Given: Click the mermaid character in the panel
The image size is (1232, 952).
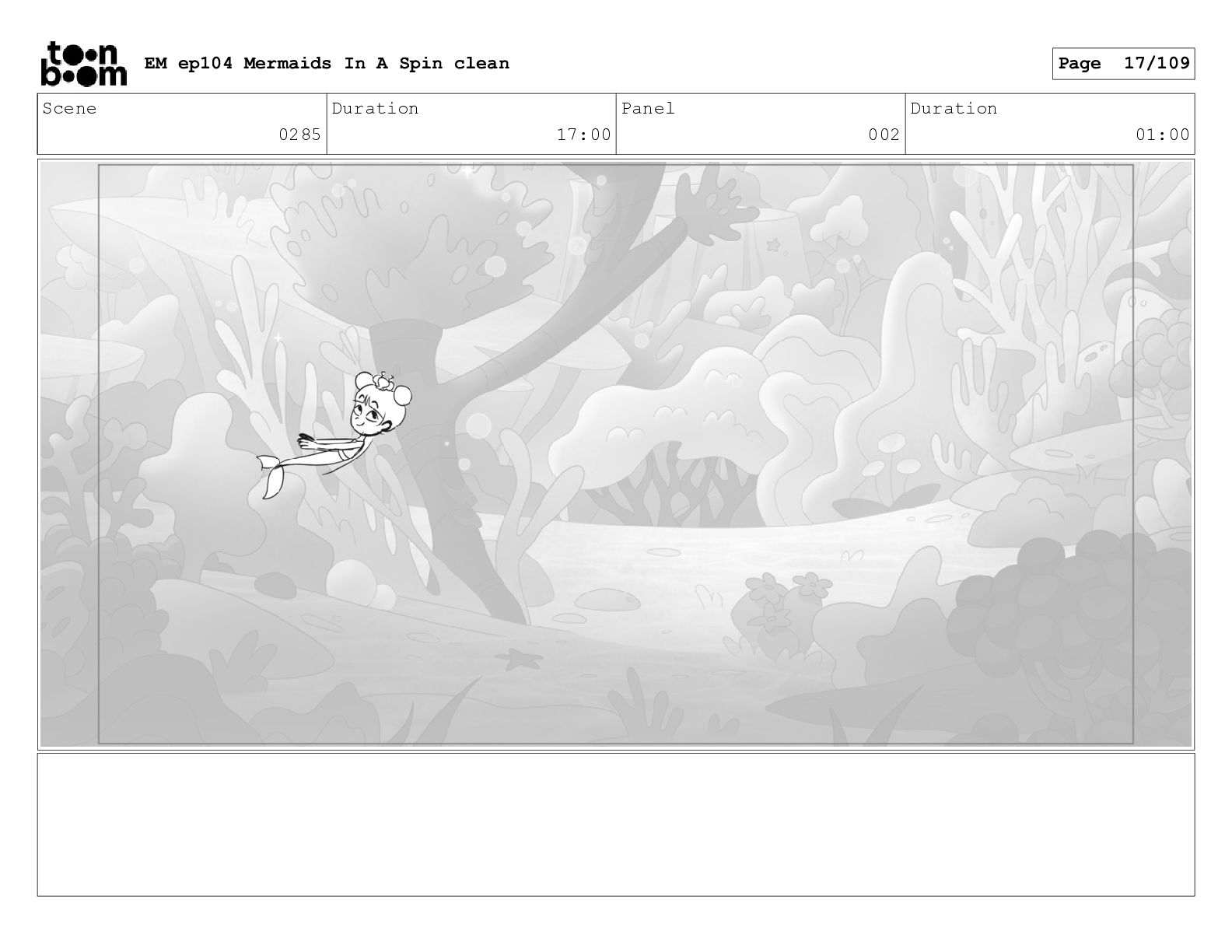Looking at the screenshot, I should click(x=334, y=434).
